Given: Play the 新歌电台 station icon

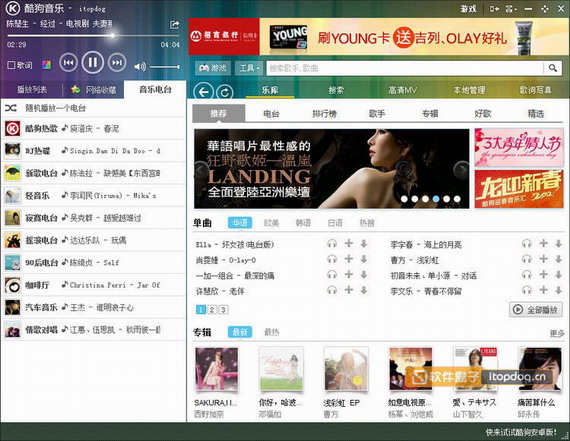Looking at the screenshot, I should click(12, 173).
